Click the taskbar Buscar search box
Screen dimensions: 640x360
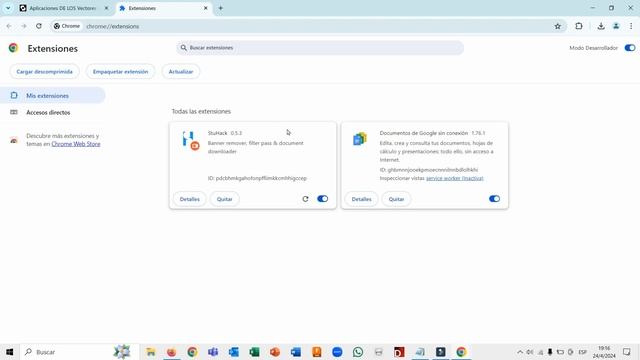click(x=80, y=352)
